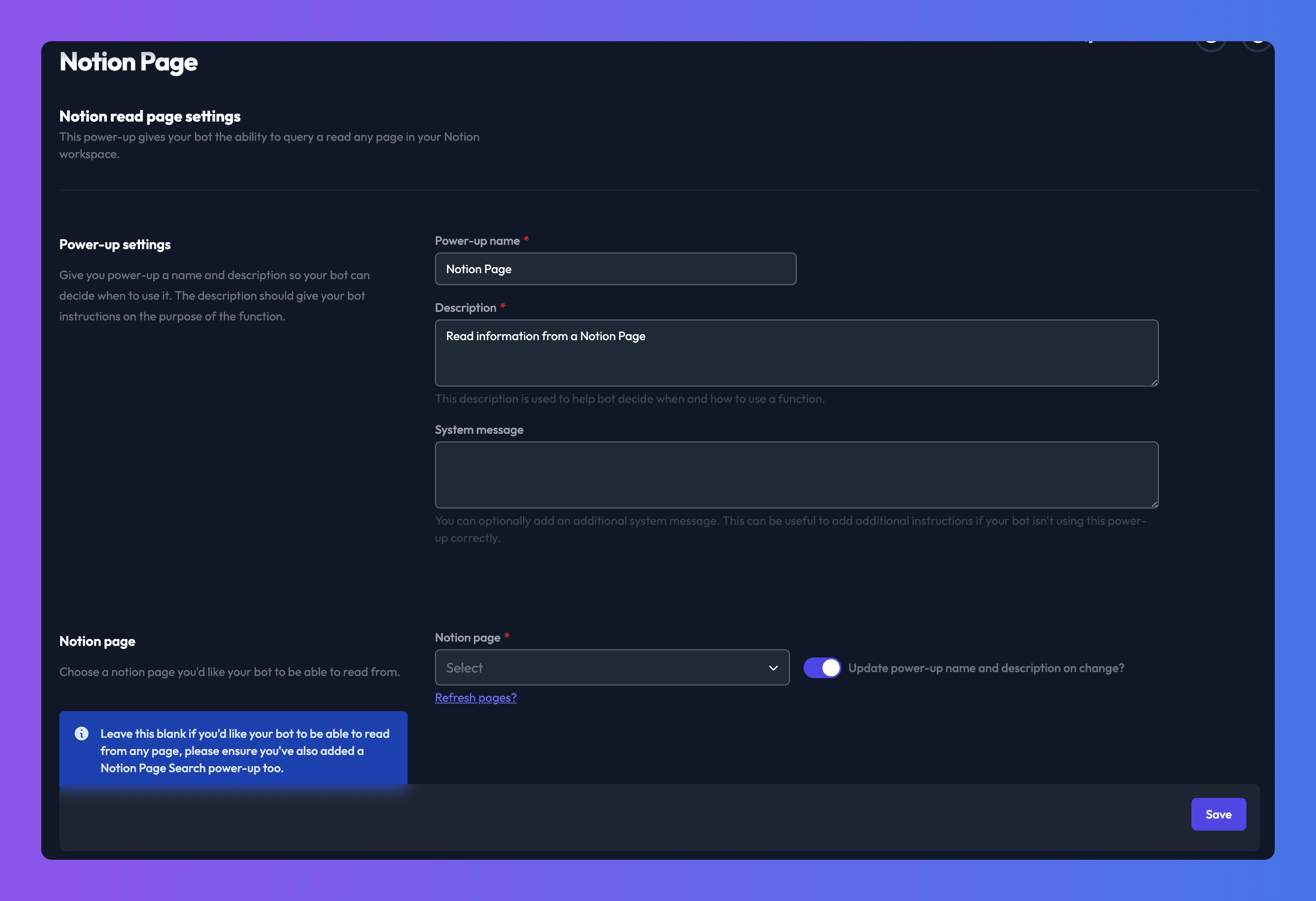
Task: Click the Description field label
Action: [466, 307]
